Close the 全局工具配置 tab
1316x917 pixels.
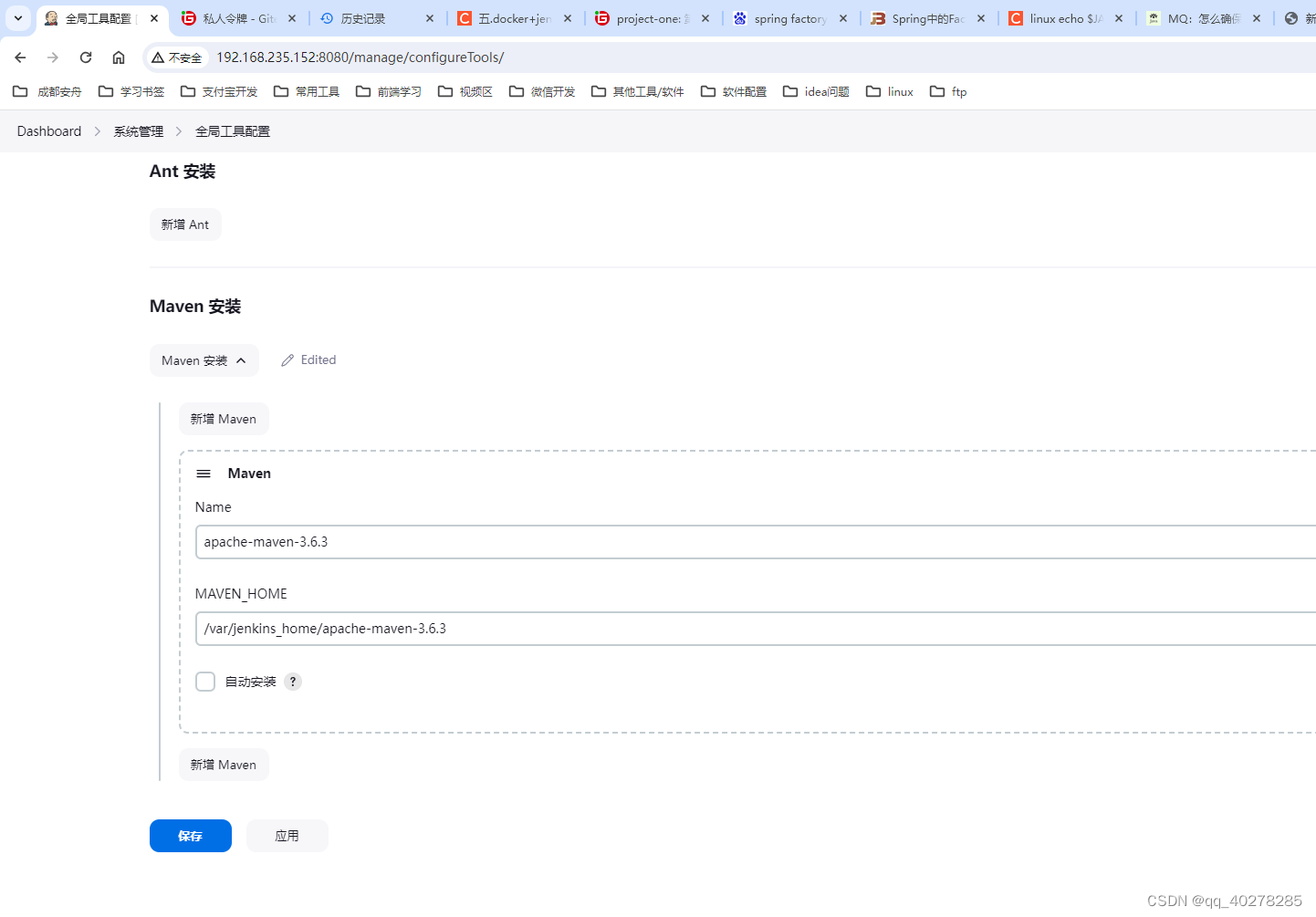[x=154, y=18]
